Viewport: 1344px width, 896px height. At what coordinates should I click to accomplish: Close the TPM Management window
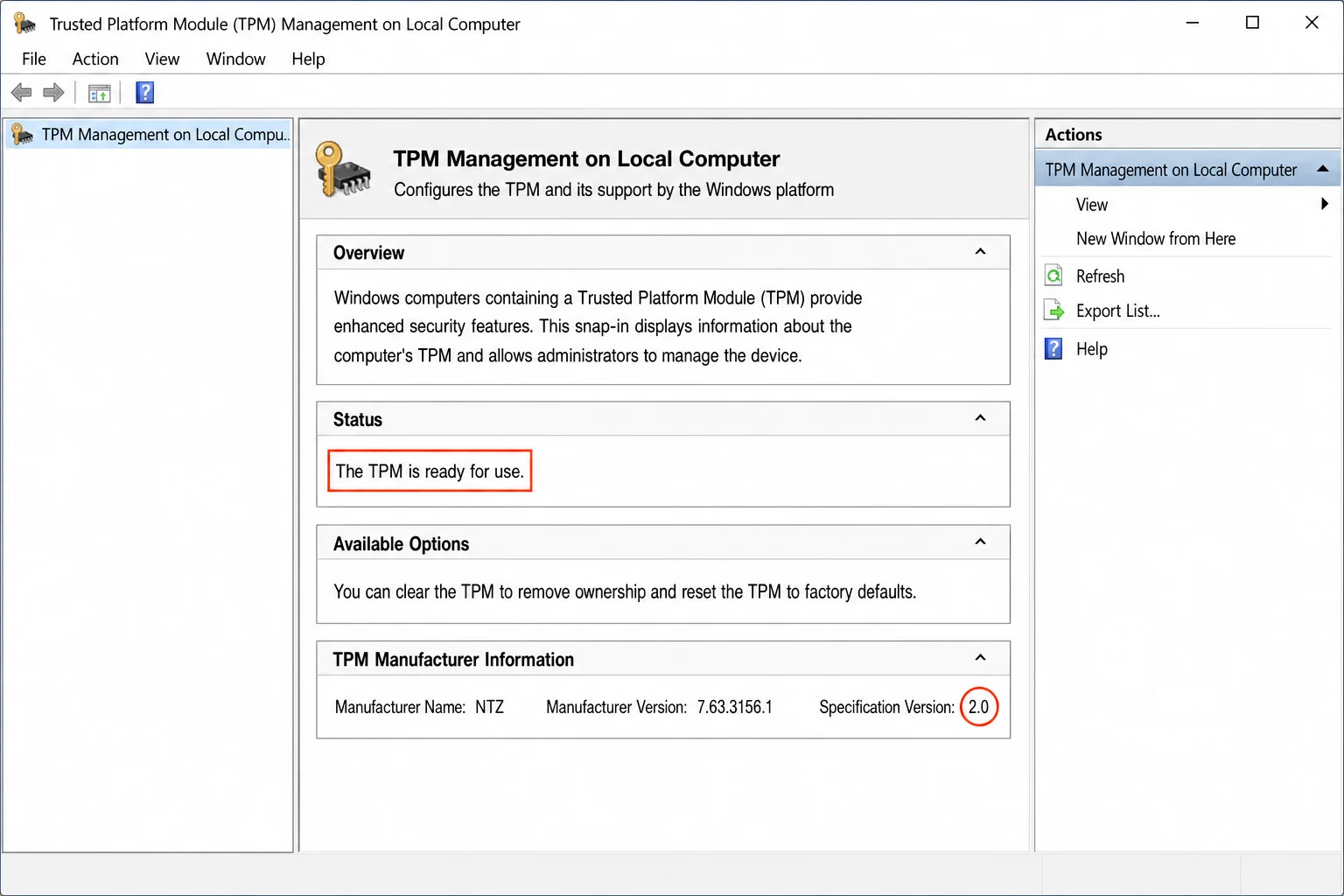coord(1312,23)
